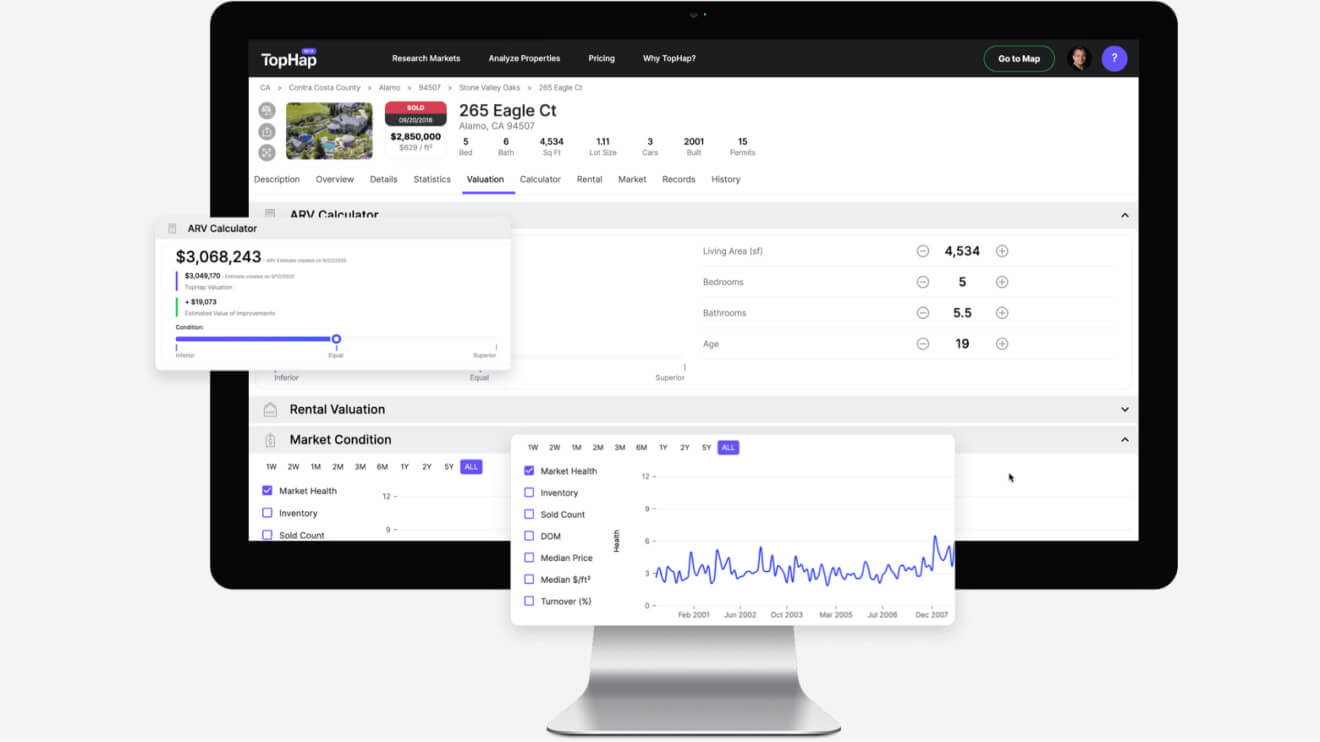Switch to the Market tab
The width and height of the screenshot is (1320, 742).
[632, 180]
